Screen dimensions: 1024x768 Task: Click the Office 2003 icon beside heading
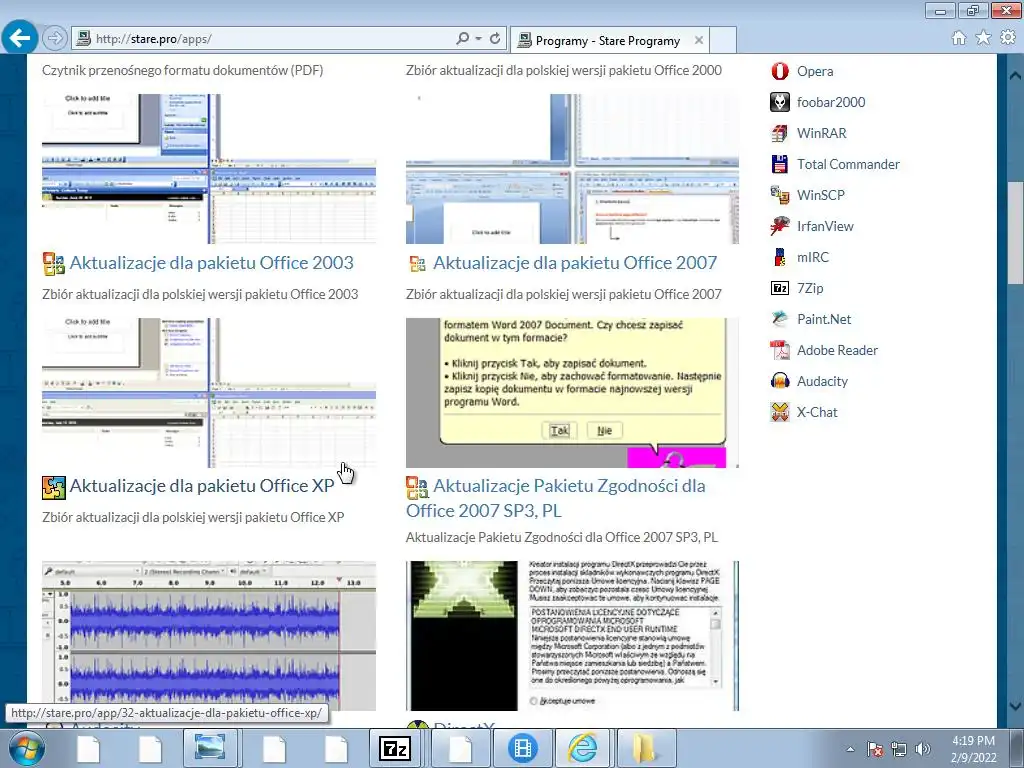[x=54, y=263]
